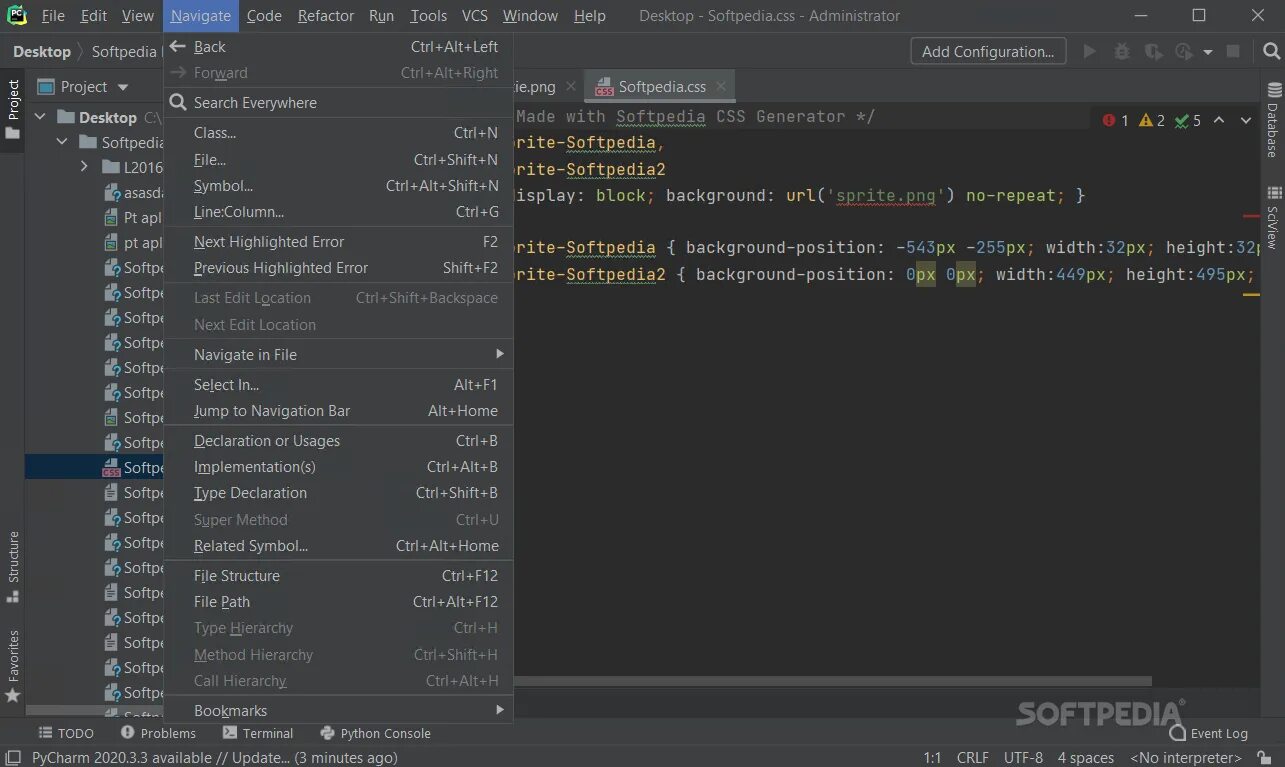This screenshot has width=1285, height=767.
Task: Open the Database tool window
Action: pyautogui.click(x=1273, y=121)
